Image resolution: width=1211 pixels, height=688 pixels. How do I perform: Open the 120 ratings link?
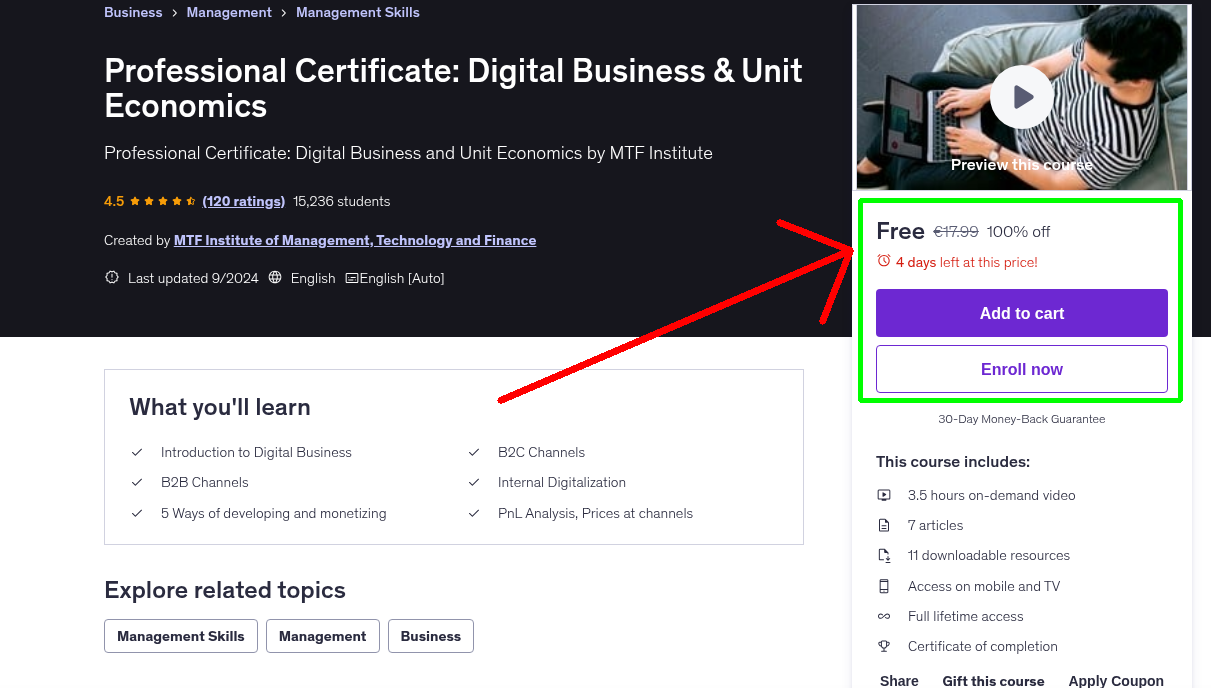[243, 201]
